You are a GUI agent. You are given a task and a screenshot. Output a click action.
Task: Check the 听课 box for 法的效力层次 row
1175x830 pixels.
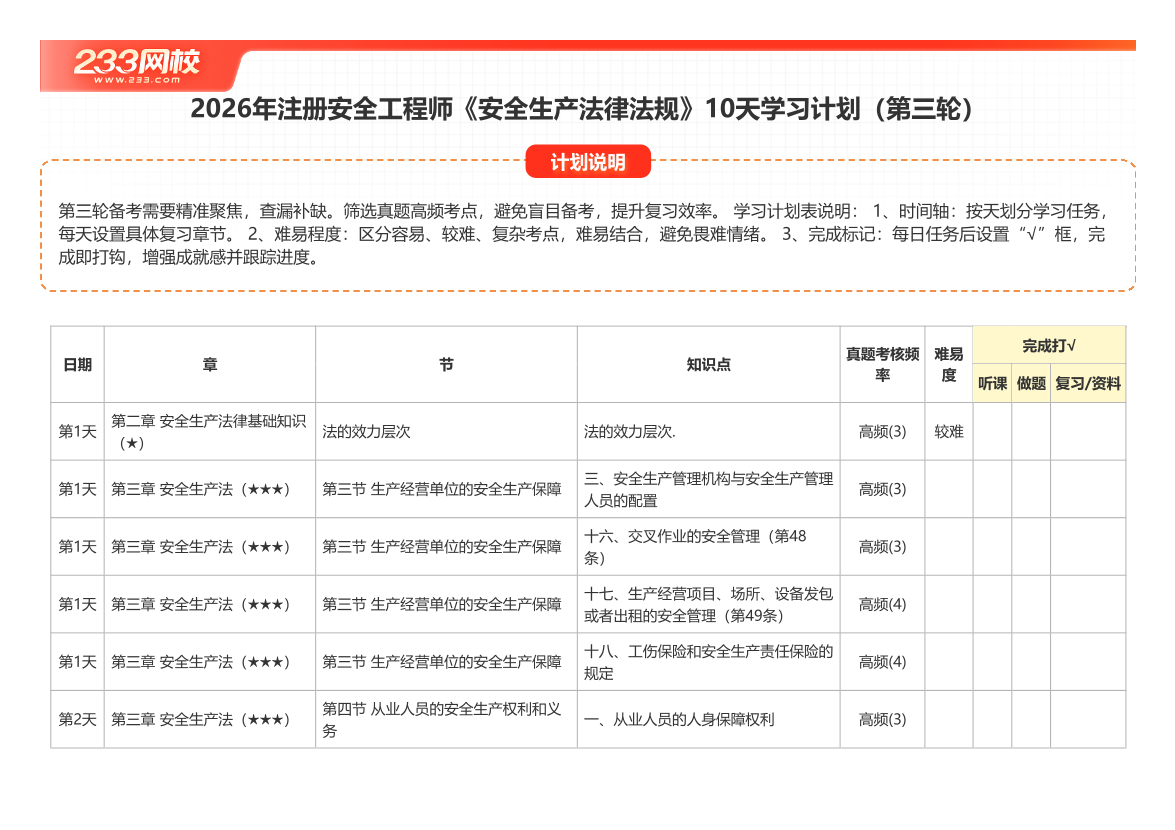[x=992, y=431]
